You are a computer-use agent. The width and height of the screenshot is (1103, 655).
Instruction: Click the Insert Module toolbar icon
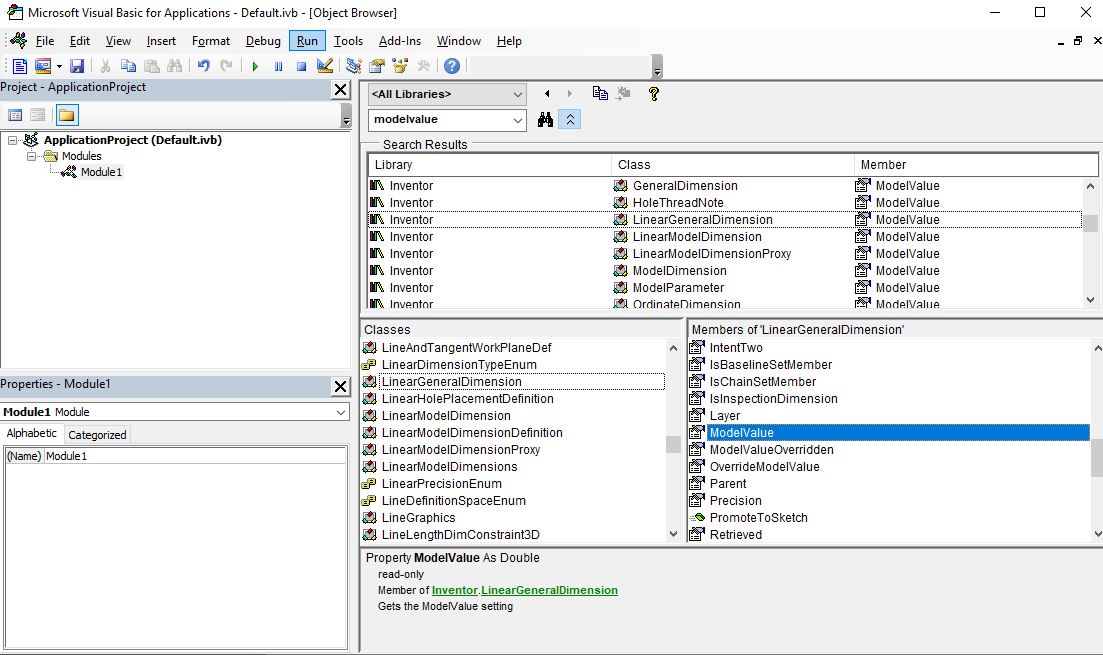(x=43, y=66)
